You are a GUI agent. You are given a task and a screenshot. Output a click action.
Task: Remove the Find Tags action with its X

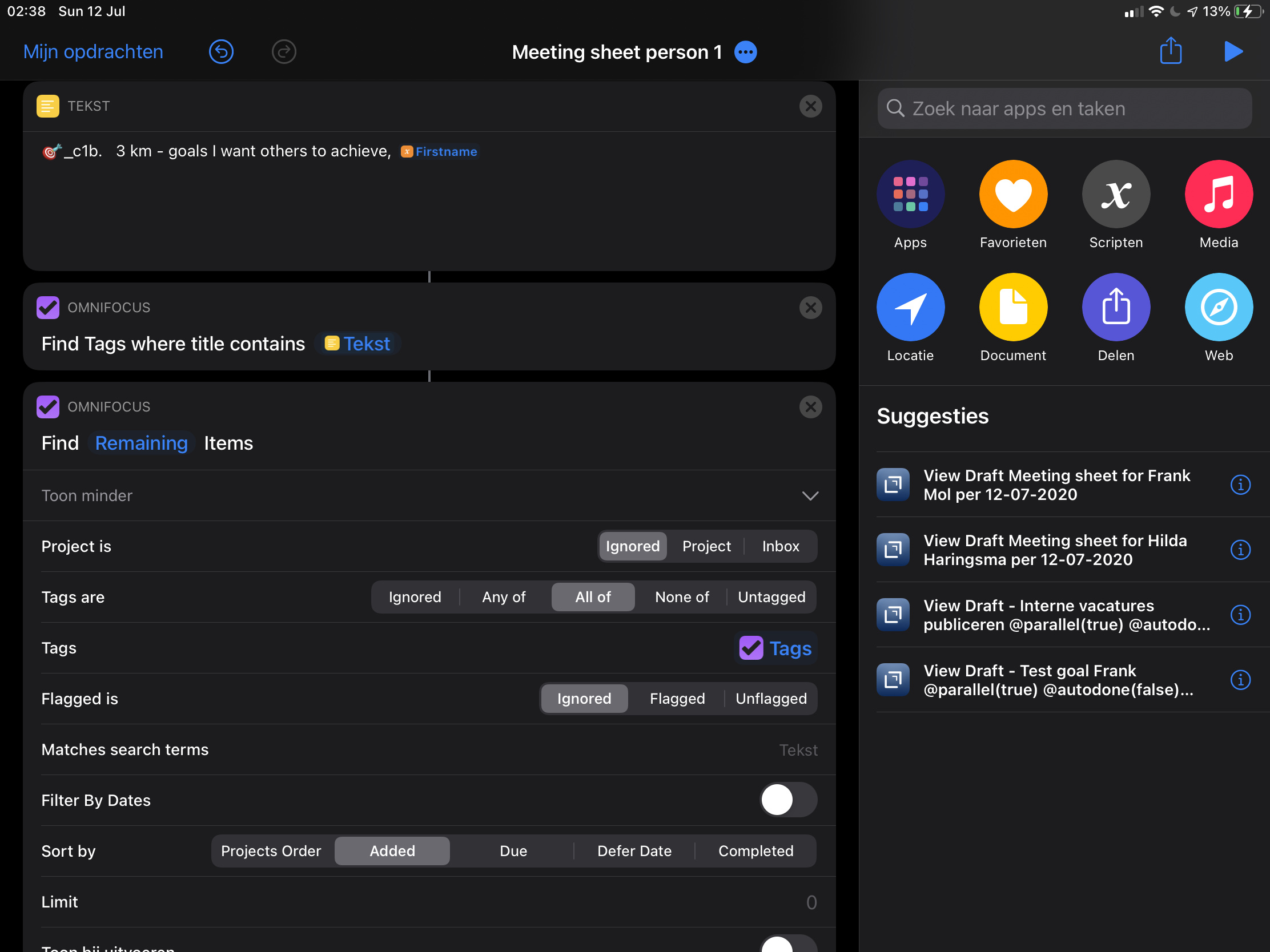[x=810, y=308]
